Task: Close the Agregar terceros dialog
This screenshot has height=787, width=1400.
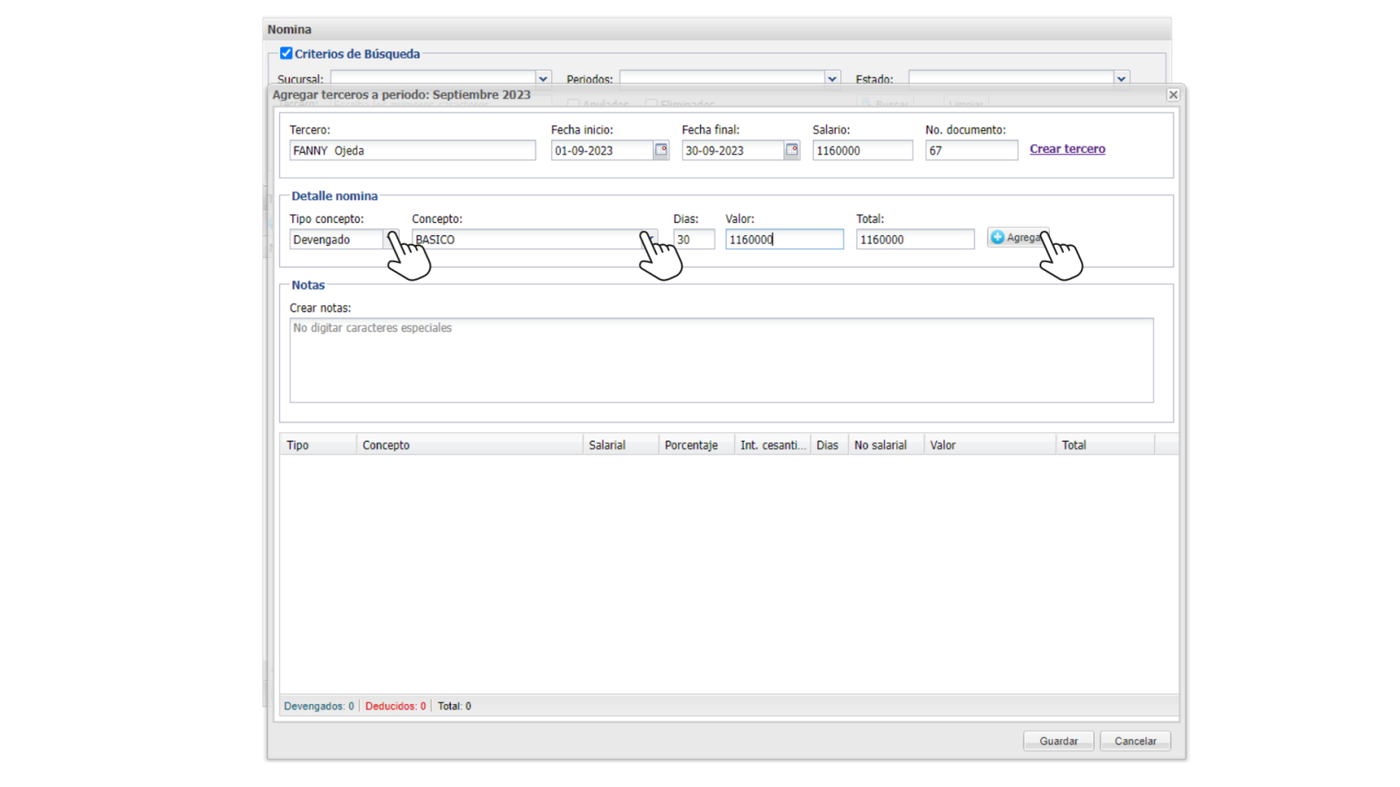Action: tap(1173, 95)
